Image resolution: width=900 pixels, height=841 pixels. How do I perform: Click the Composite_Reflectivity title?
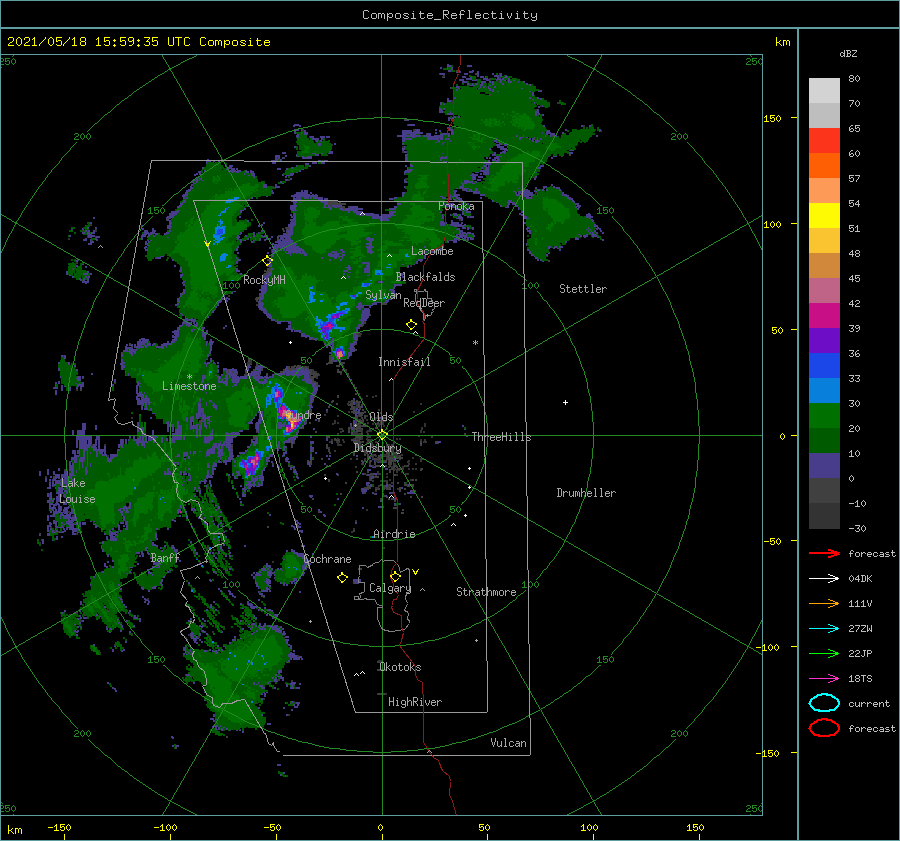tap(450, 15)
